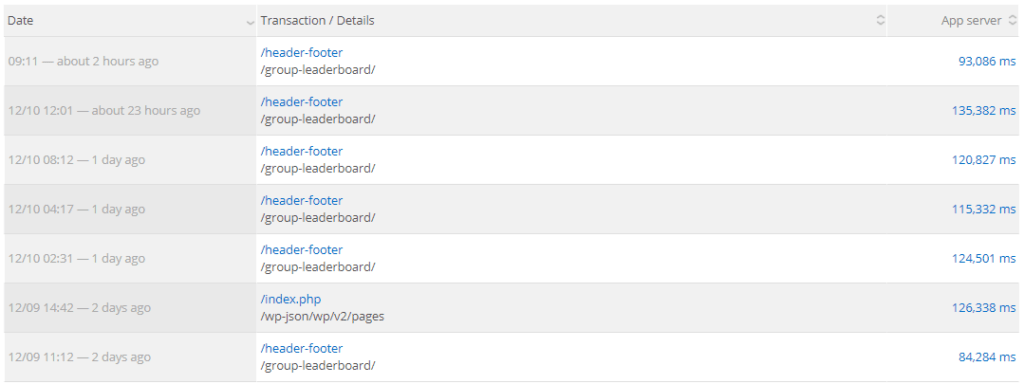Image resolution: width=1024 pixels, height=384 pixels.
Task: Open the 135,382 ms trace time
Action: click(x=984, y=110)
